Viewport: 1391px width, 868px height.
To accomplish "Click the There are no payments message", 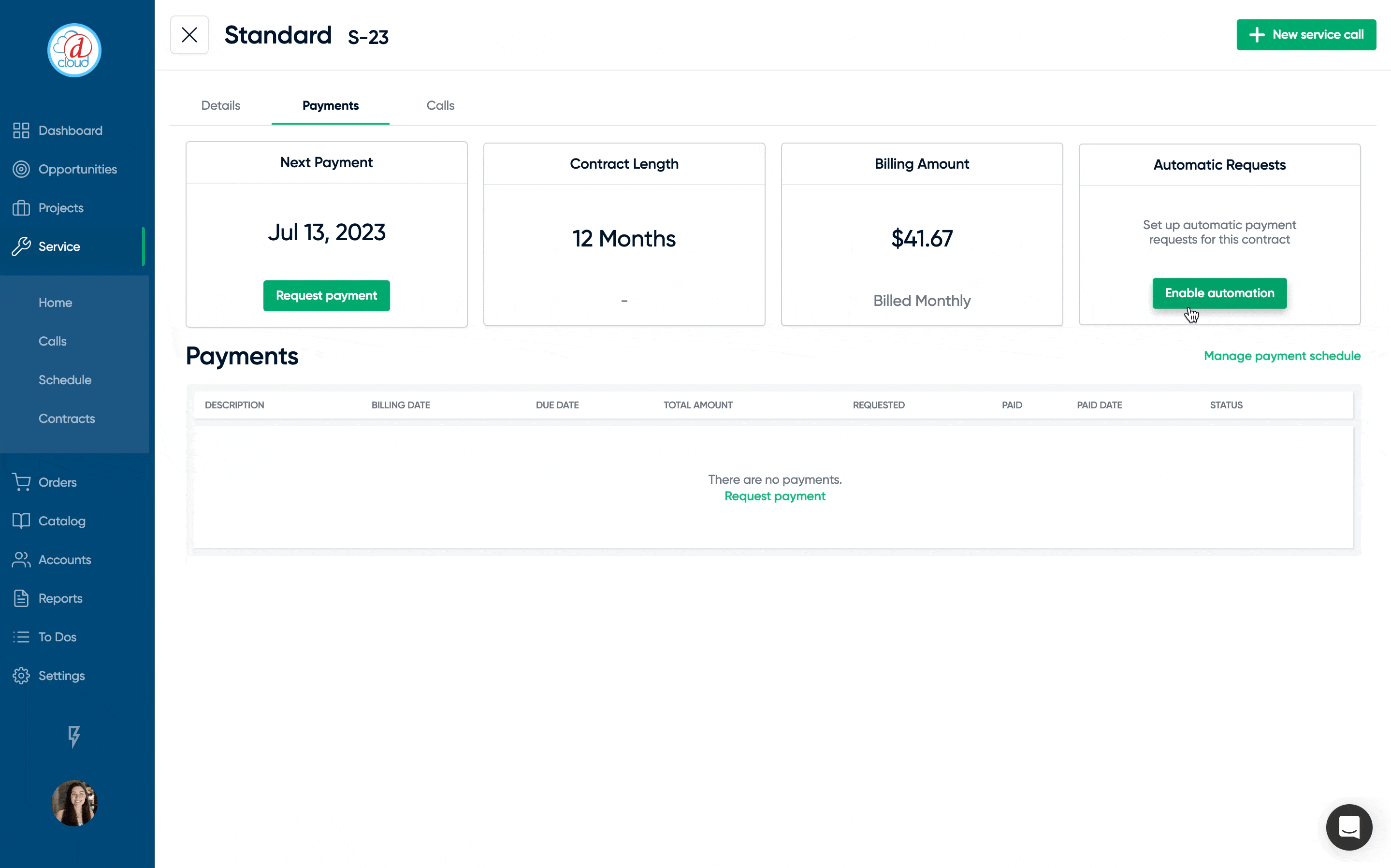I will [774, 479].
